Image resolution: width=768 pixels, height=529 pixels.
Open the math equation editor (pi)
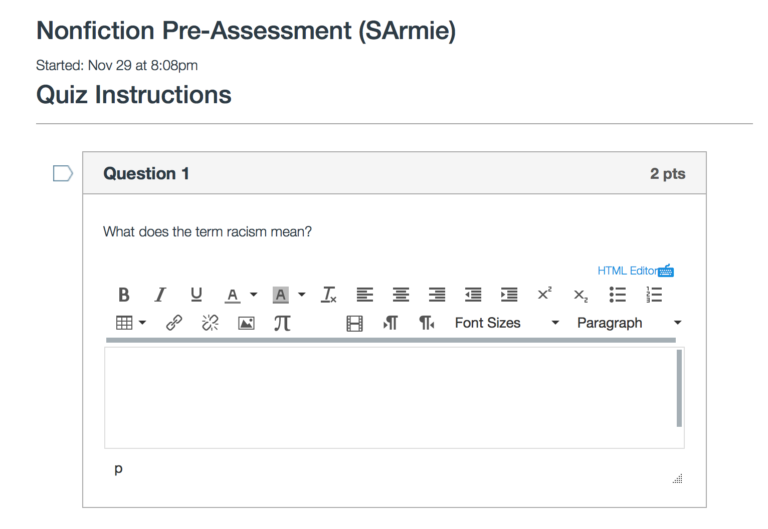click(x=282, y=323)
